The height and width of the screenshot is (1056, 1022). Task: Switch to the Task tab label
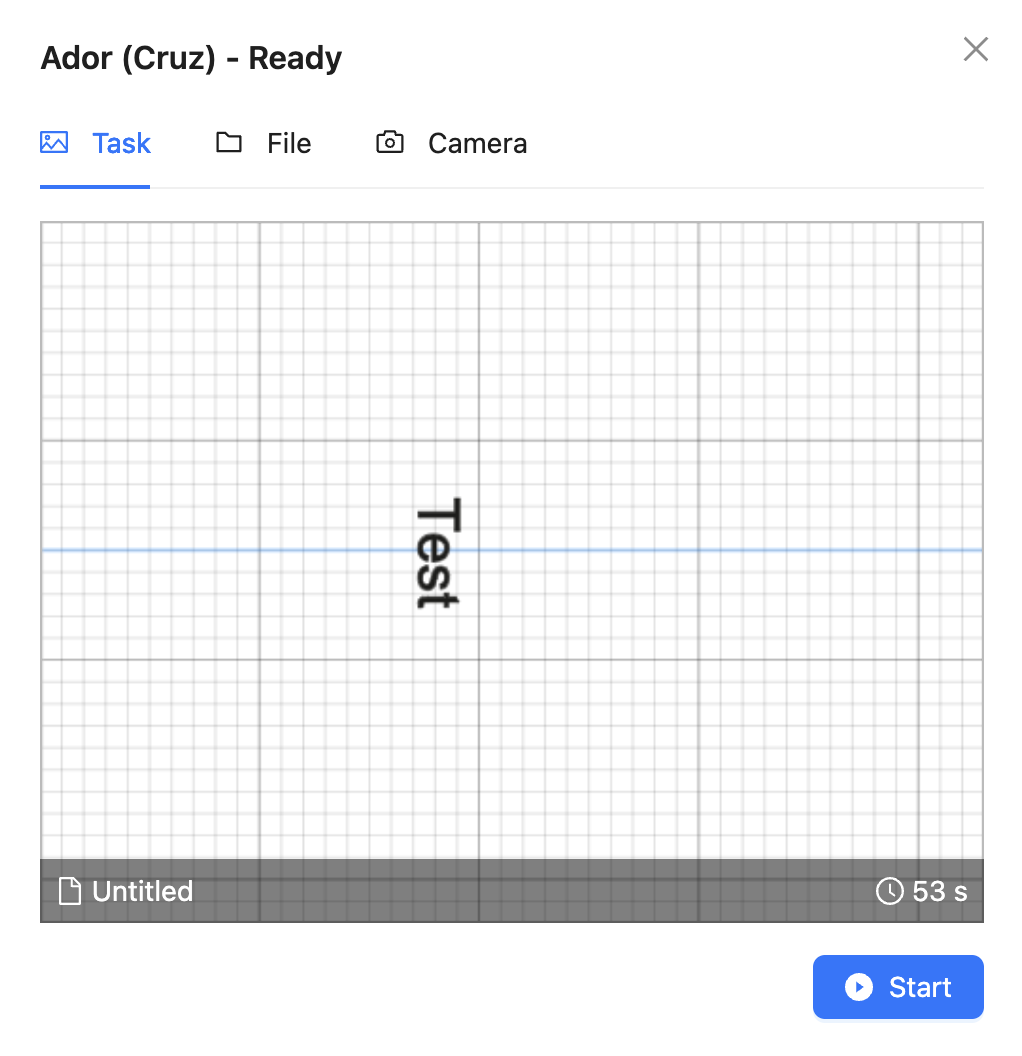(x=121, y=143)
